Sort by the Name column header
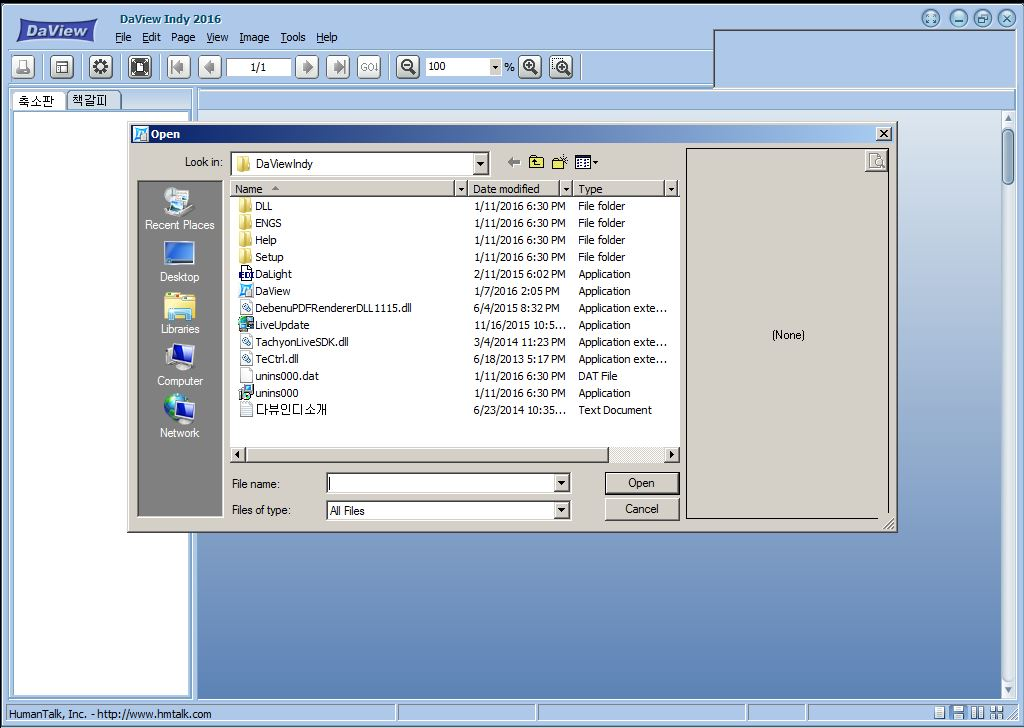This screenshot has height=728, width=1024. pos(343,189)
